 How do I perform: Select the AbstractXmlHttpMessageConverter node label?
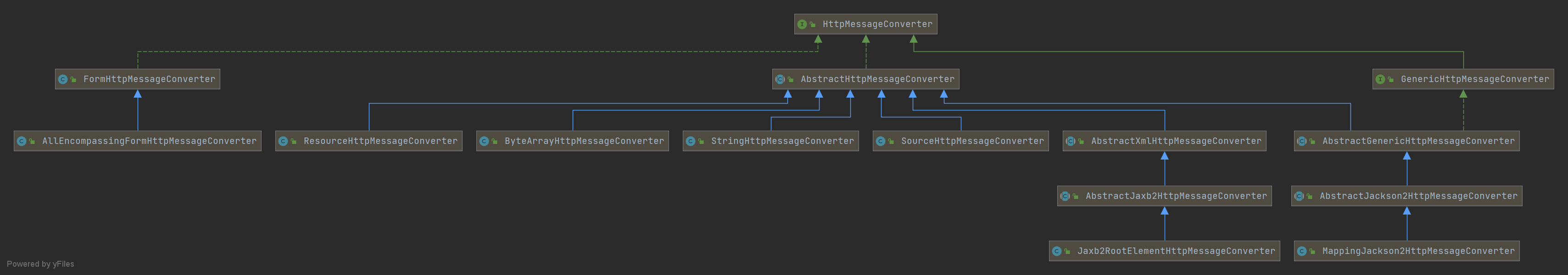coord(1176,141)
